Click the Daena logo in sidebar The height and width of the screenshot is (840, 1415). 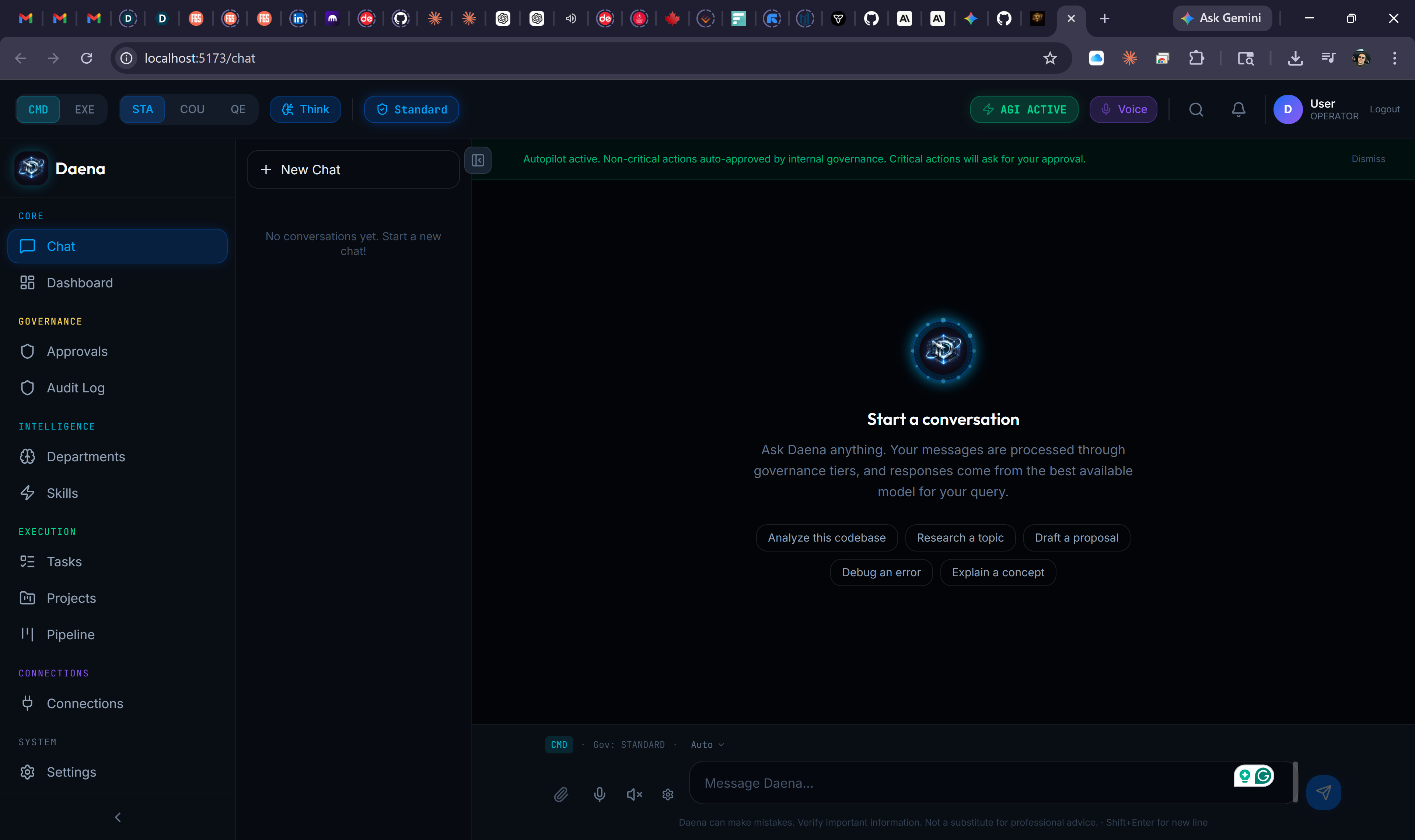tap(31, 169)
